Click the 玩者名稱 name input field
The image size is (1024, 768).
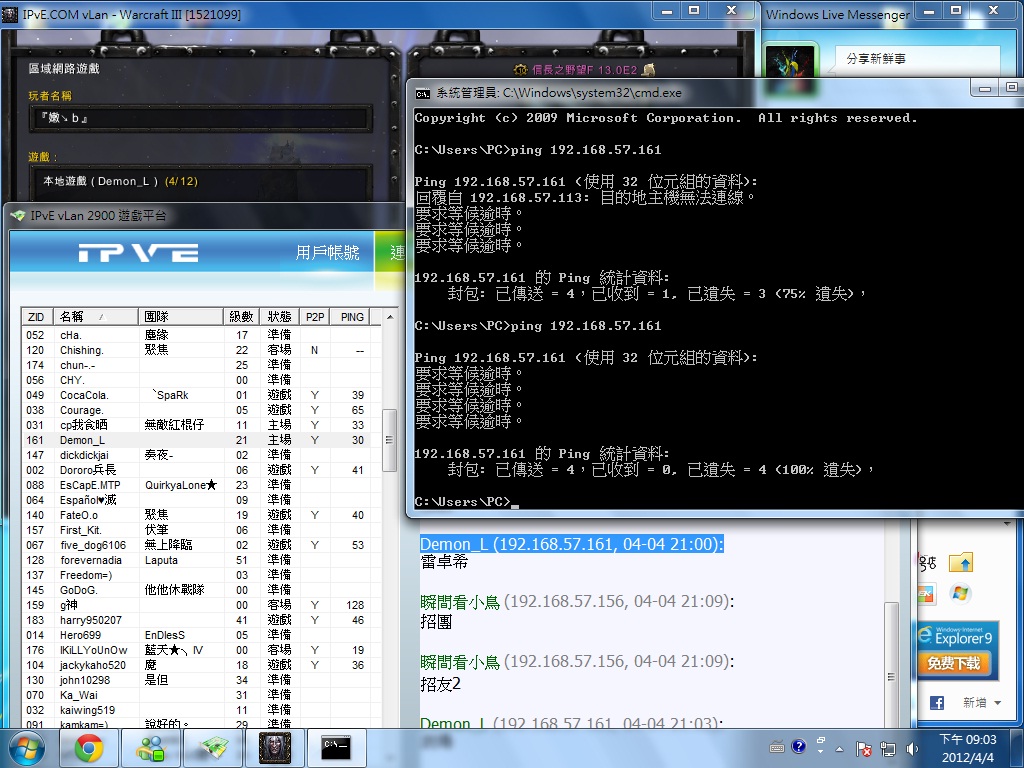click(x=200, y=118)
